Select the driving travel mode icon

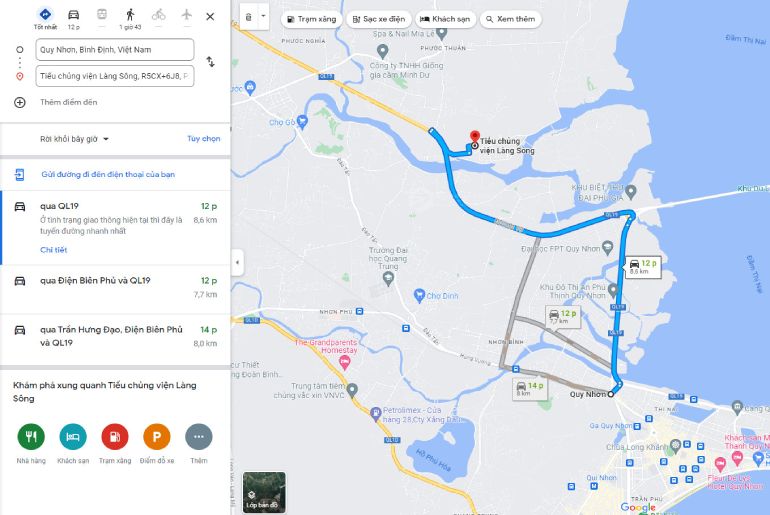[74, 15]
